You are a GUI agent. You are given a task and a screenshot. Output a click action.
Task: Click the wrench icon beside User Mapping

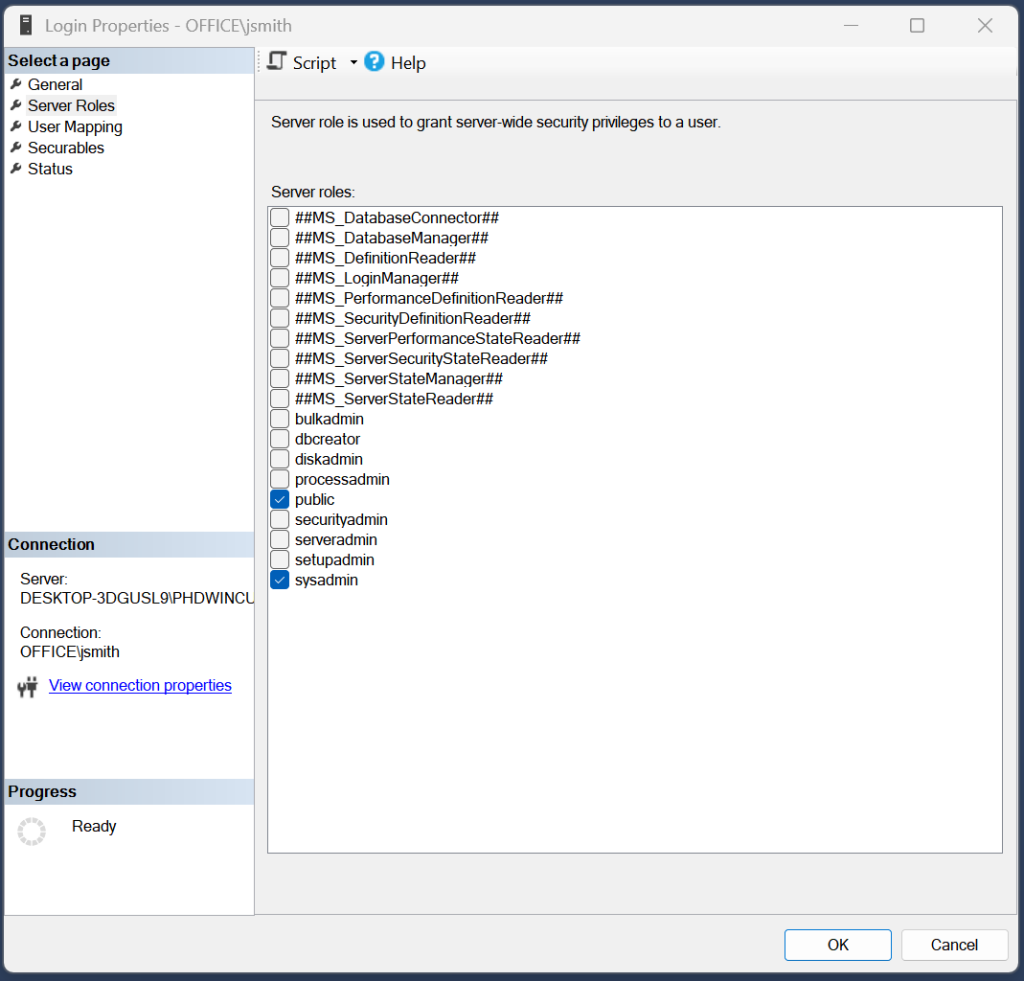16,127
